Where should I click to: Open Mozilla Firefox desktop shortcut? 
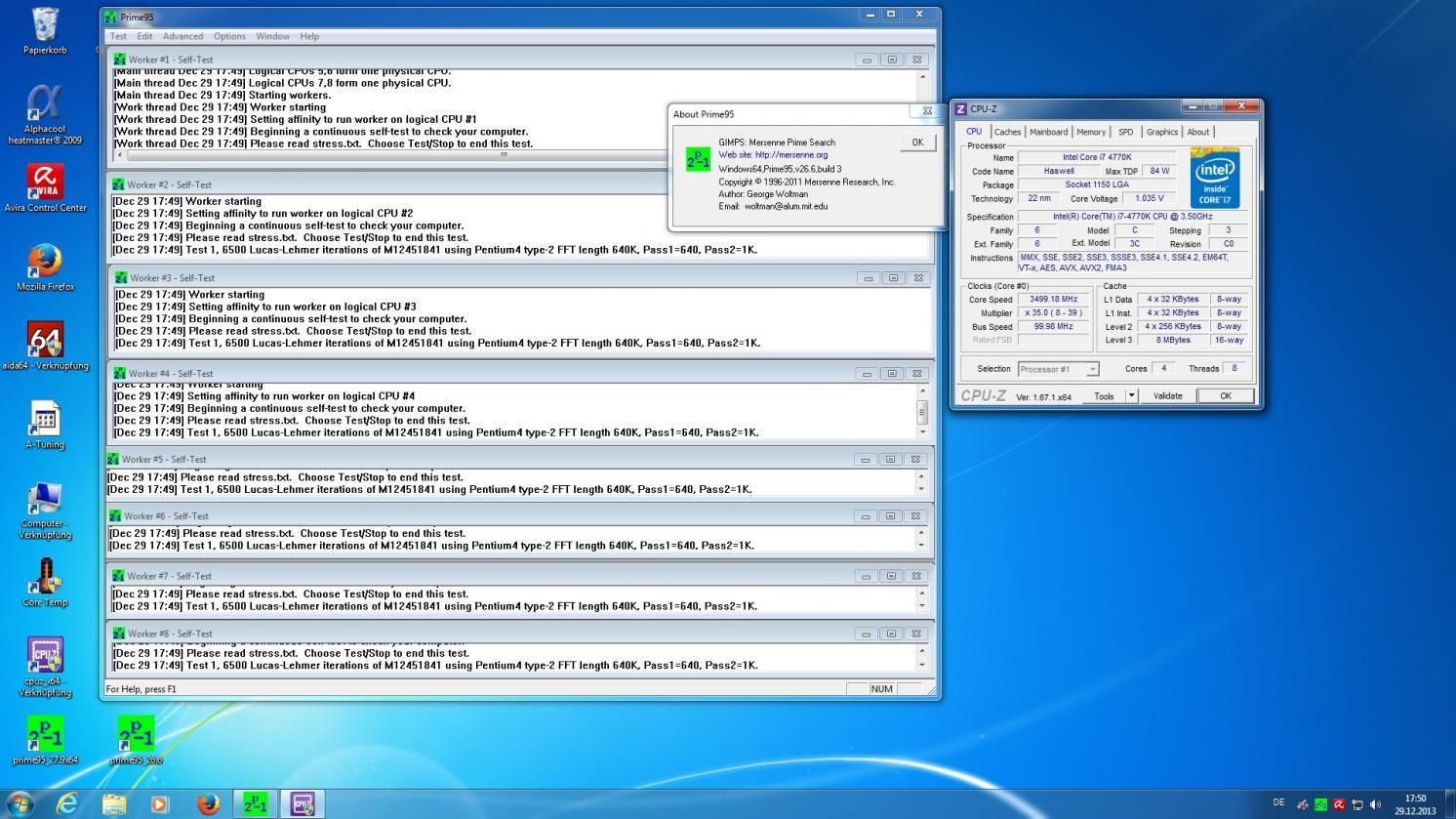coord(45,266)
